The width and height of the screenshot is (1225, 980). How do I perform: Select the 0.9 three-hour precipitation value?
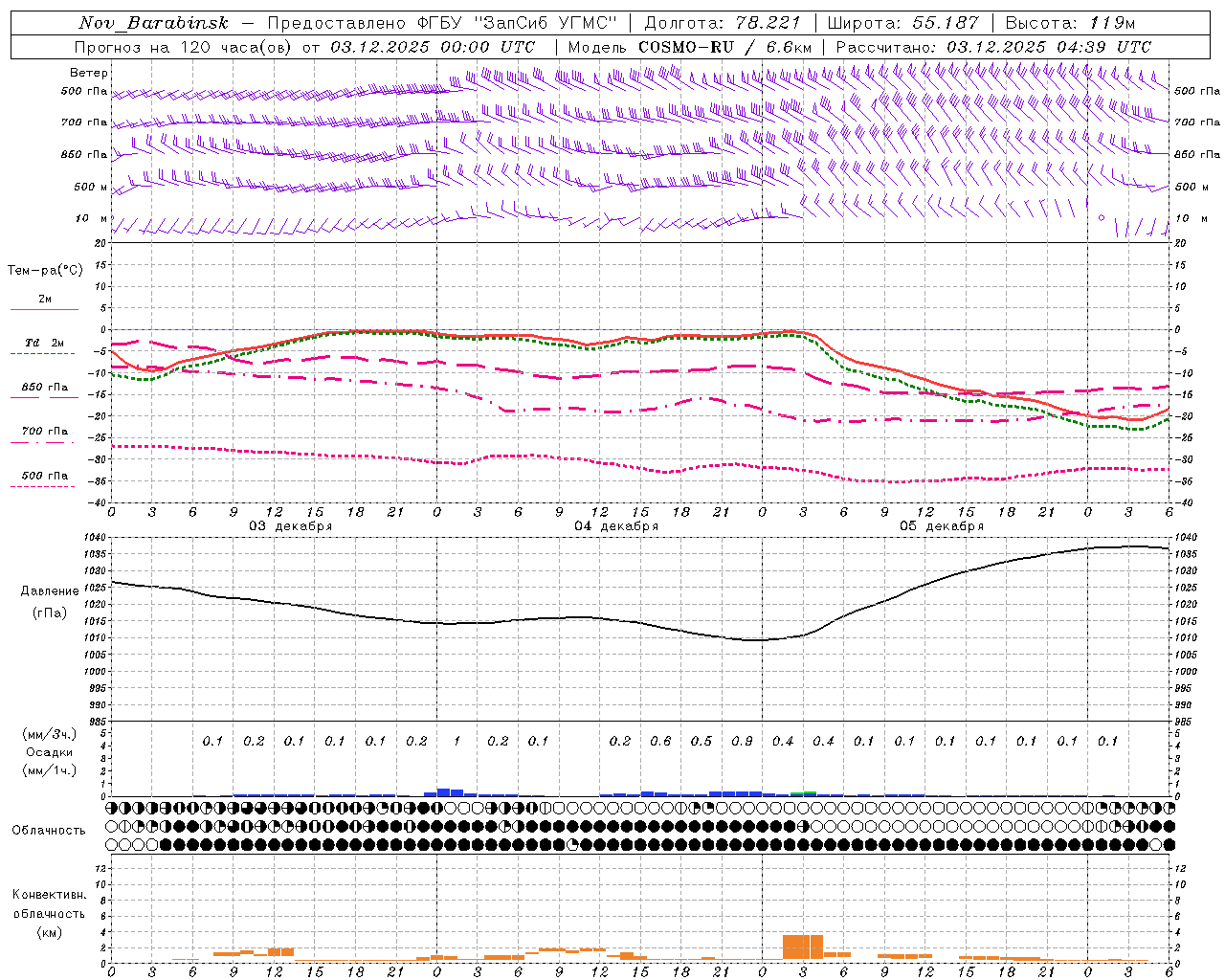(742, 741)
